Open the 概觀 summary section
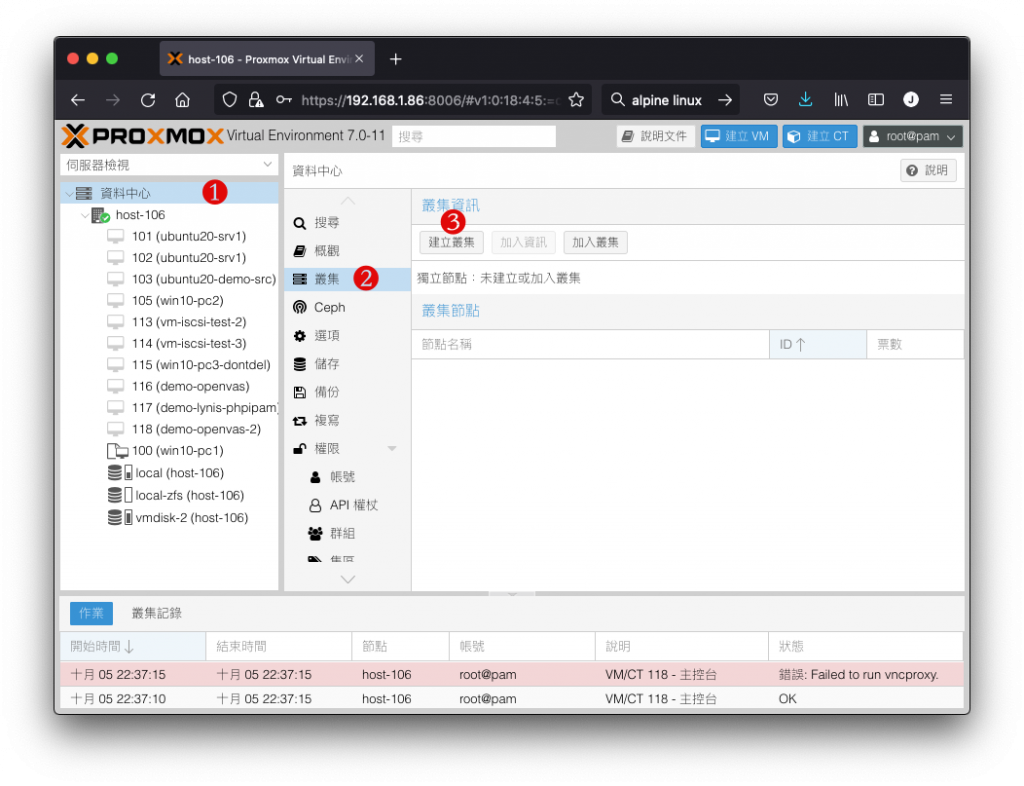 [347, 251]
